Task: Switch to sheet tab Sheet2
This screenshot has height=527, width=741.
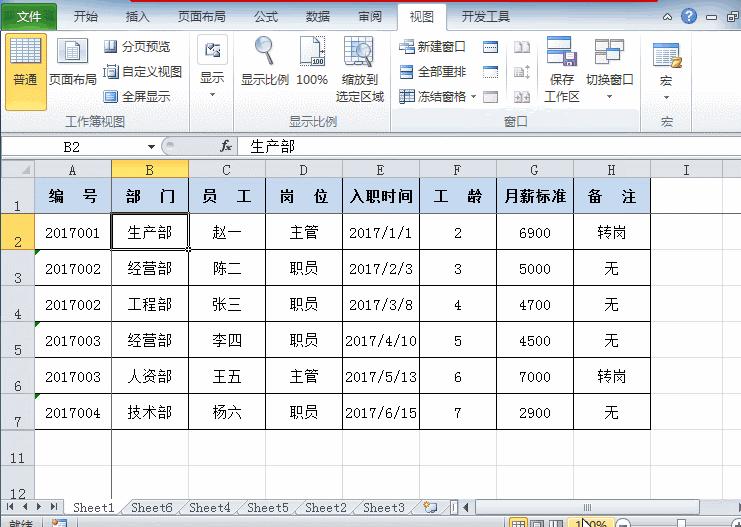Action: click(326, 508)
